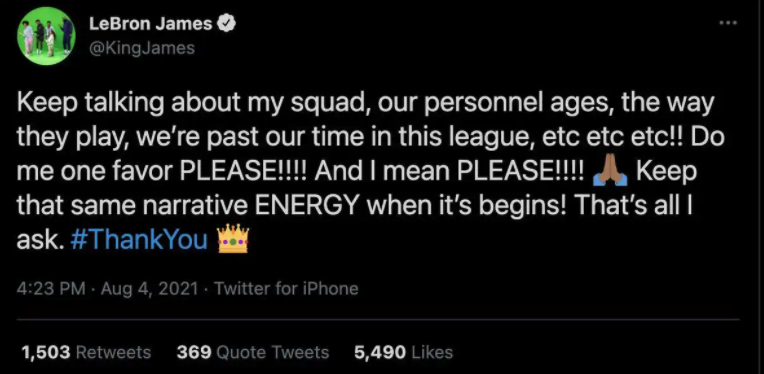The height and width of the screenshot is (374, 764).
Task: Open LeBron James profile picture
Action: point(46,36)
